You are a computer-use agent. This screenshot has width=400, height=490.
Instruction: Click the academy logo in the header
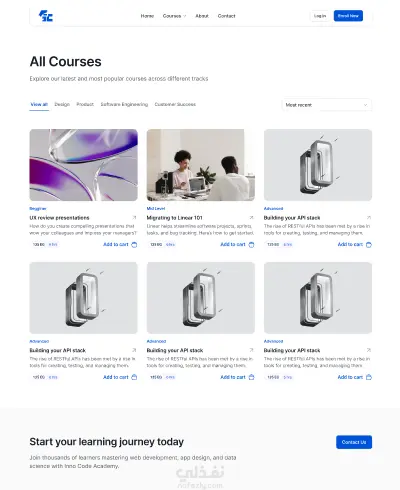tap(46, 16)
